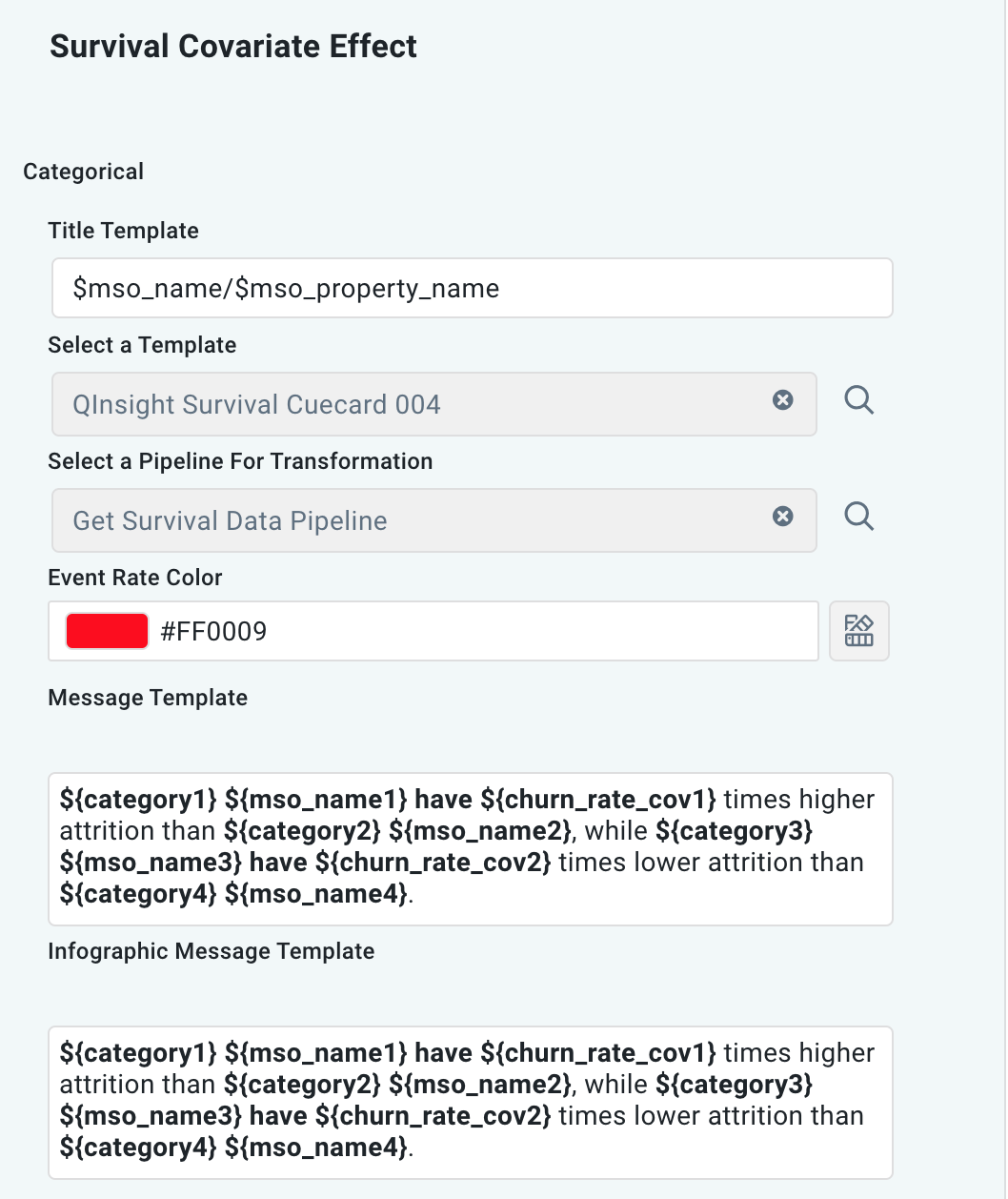Click the Categorical section heading
The width and height of the screenshot is (1008, 1199).
click(x=83, y=172)
